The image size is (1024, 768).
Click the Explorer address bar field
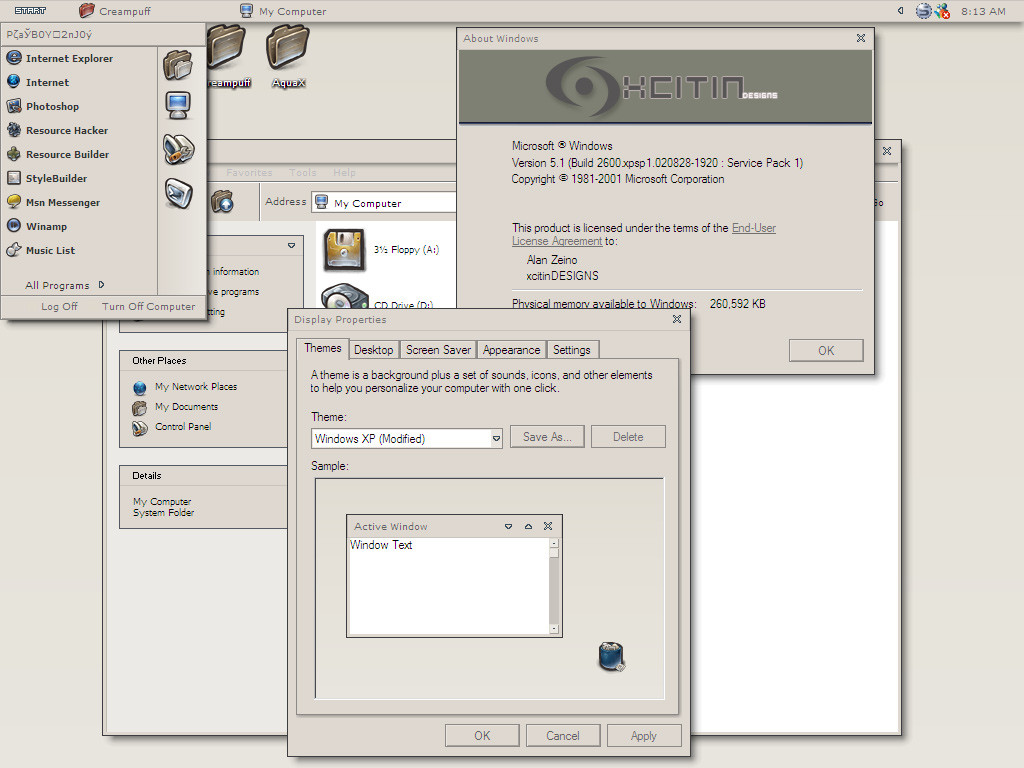tap(384, 202)
